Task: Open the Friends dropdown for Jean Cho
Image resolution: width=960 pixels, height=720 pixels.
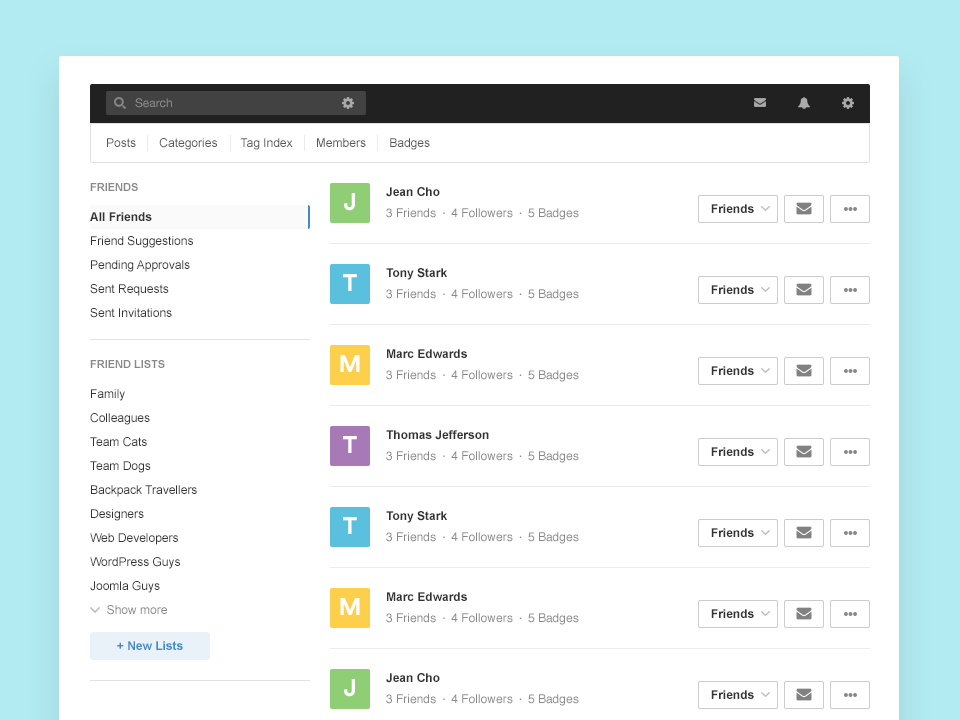Action: click(737, 208)
